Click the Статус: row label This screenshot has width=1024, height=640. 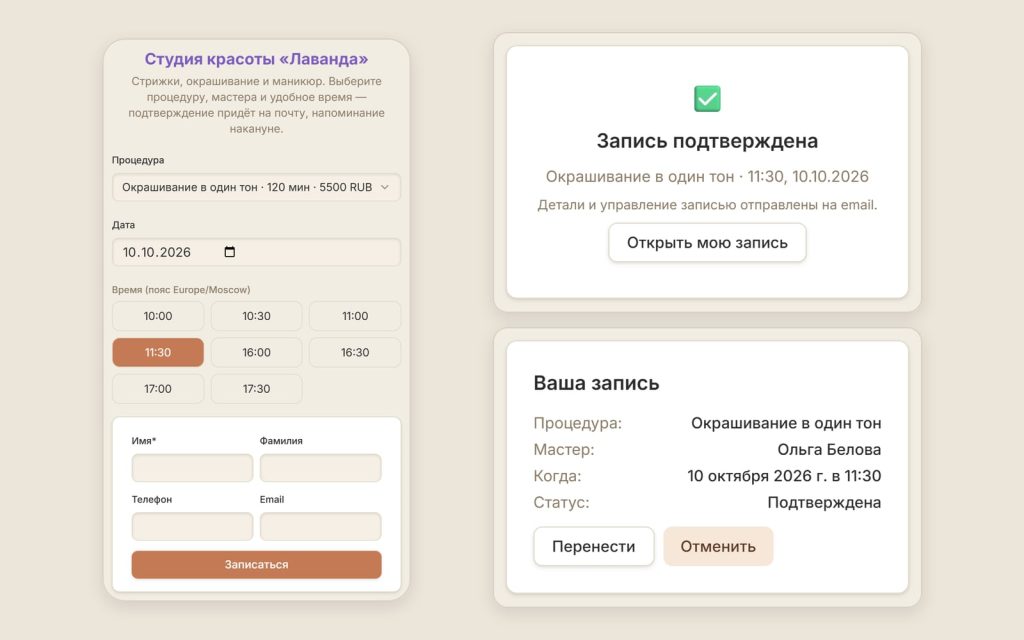point(561,502)
